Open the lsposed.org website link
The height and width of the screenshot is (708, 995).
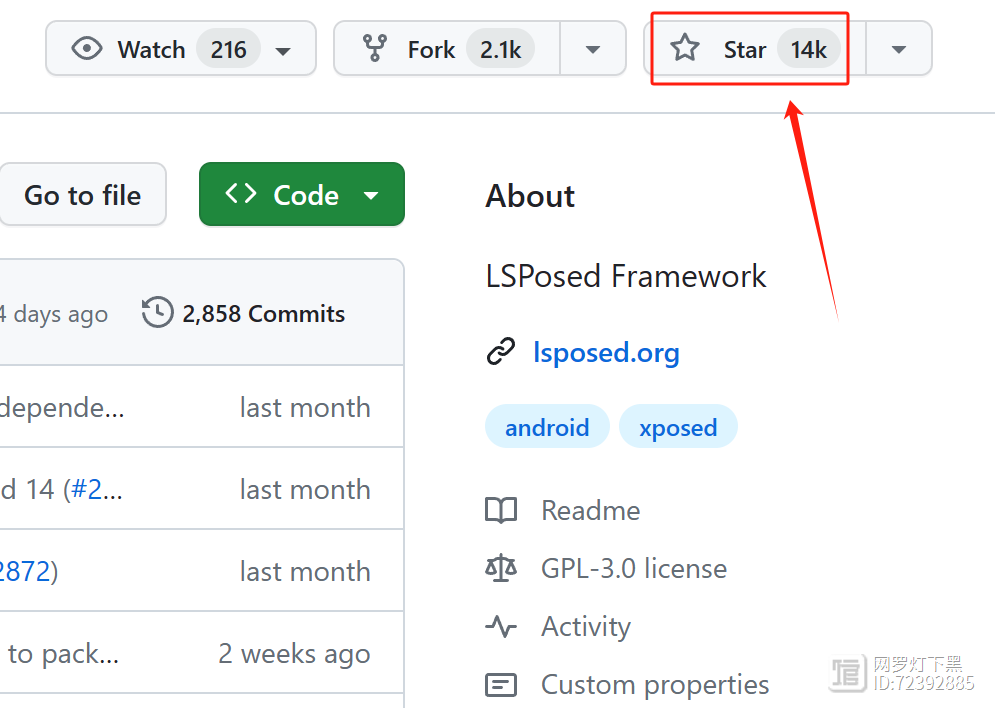606,352
